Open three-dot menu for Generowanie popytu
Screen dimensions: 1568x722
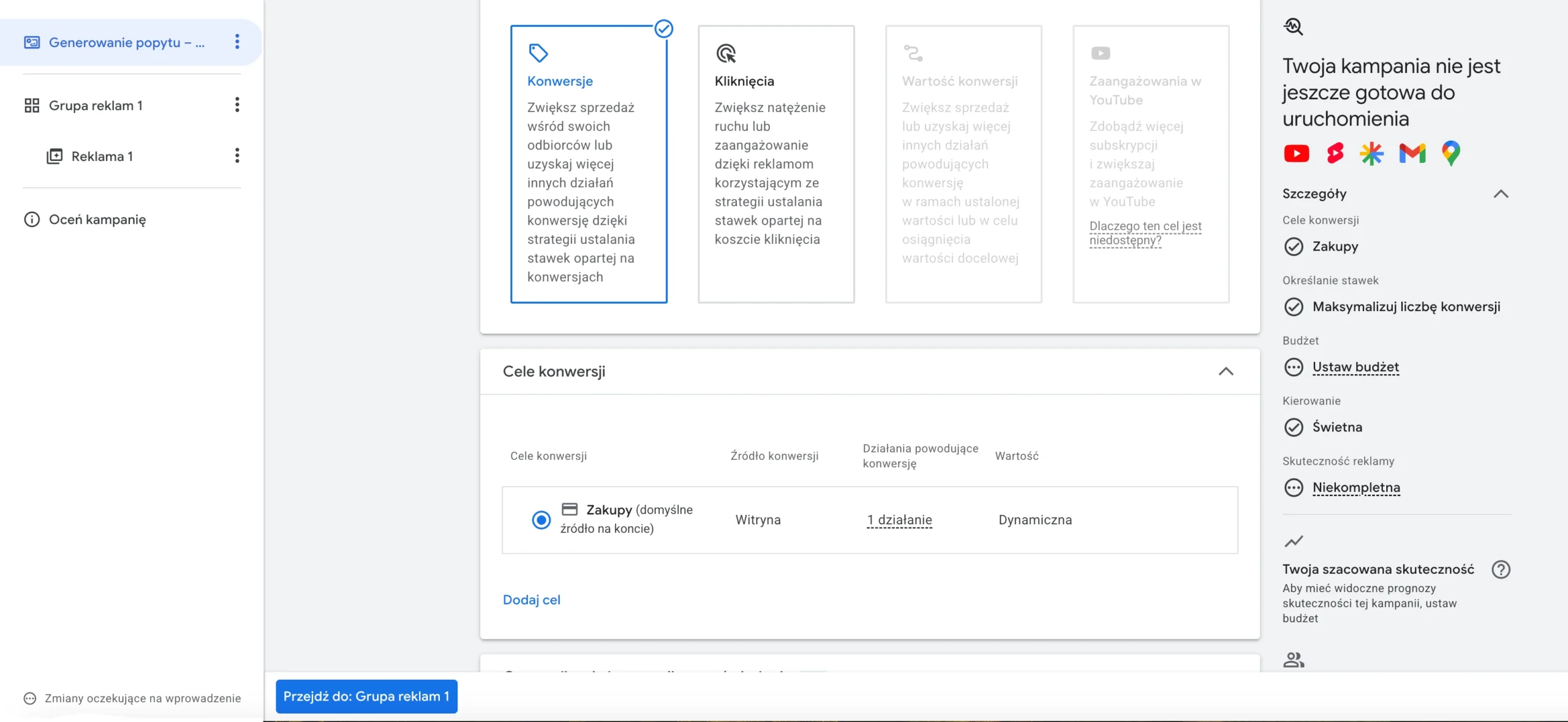coord(237,42)
